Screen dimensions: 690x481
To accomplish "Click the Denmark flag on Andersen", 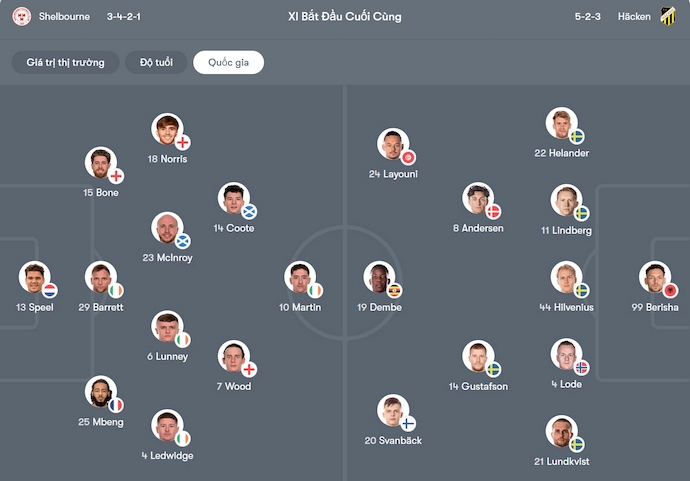I will (x=492, y=212).
